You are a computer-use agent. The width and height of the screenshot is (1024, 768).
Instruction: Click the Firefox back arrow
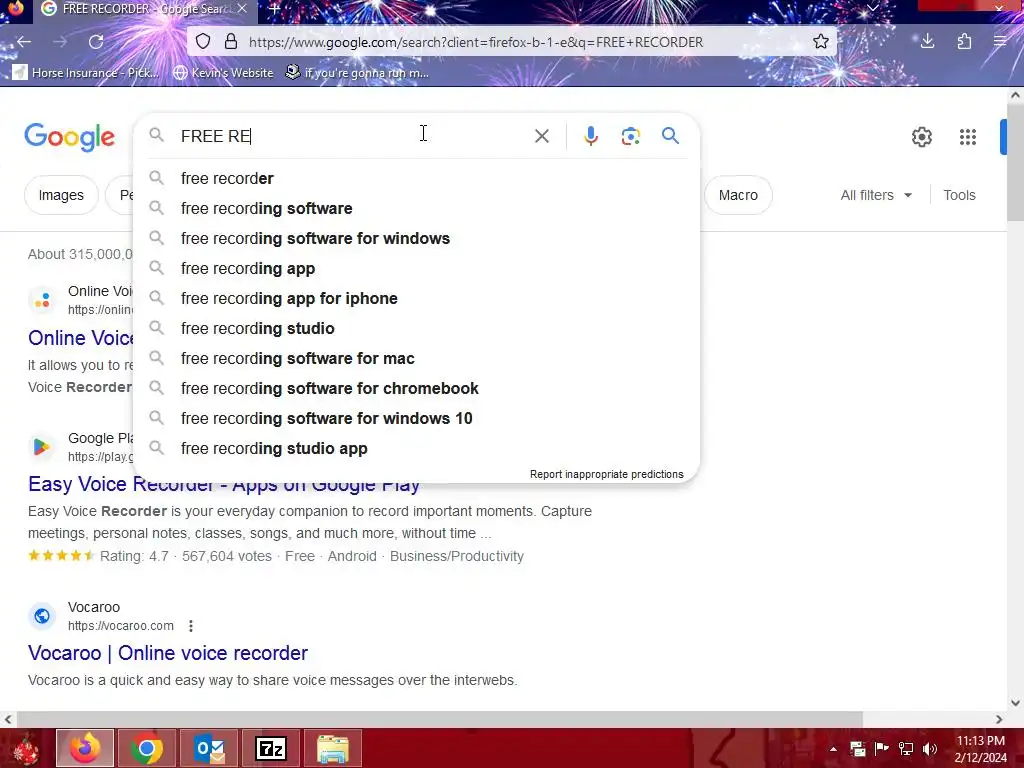24,42
